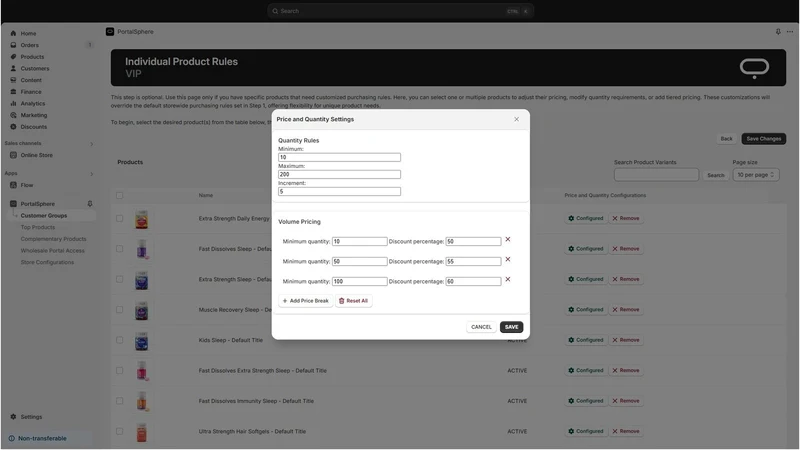Click the Extra Strength Daily Energy product thumbnail

tap(141, 219)
